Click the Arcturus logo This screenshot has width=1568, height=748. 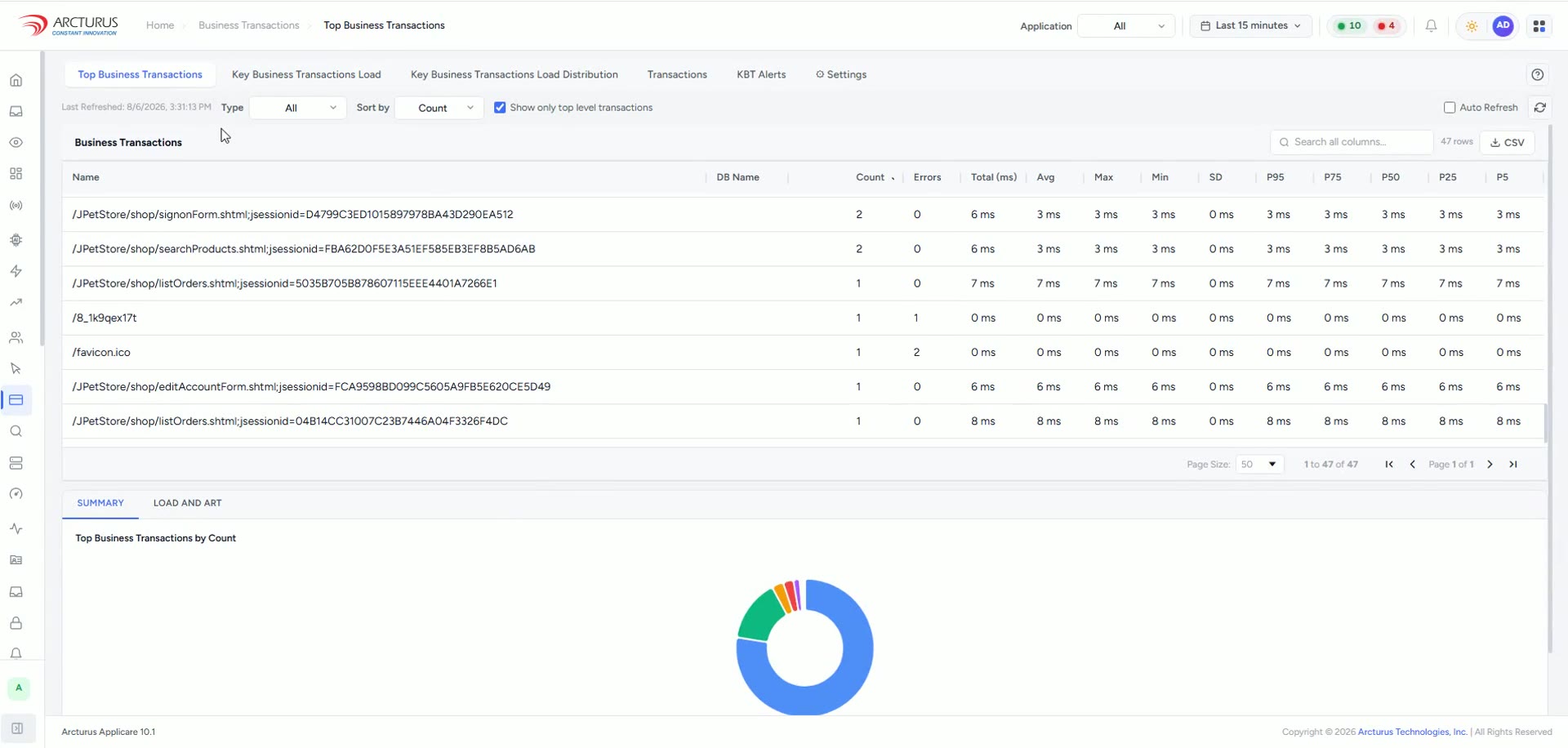[x=69, y=25]
